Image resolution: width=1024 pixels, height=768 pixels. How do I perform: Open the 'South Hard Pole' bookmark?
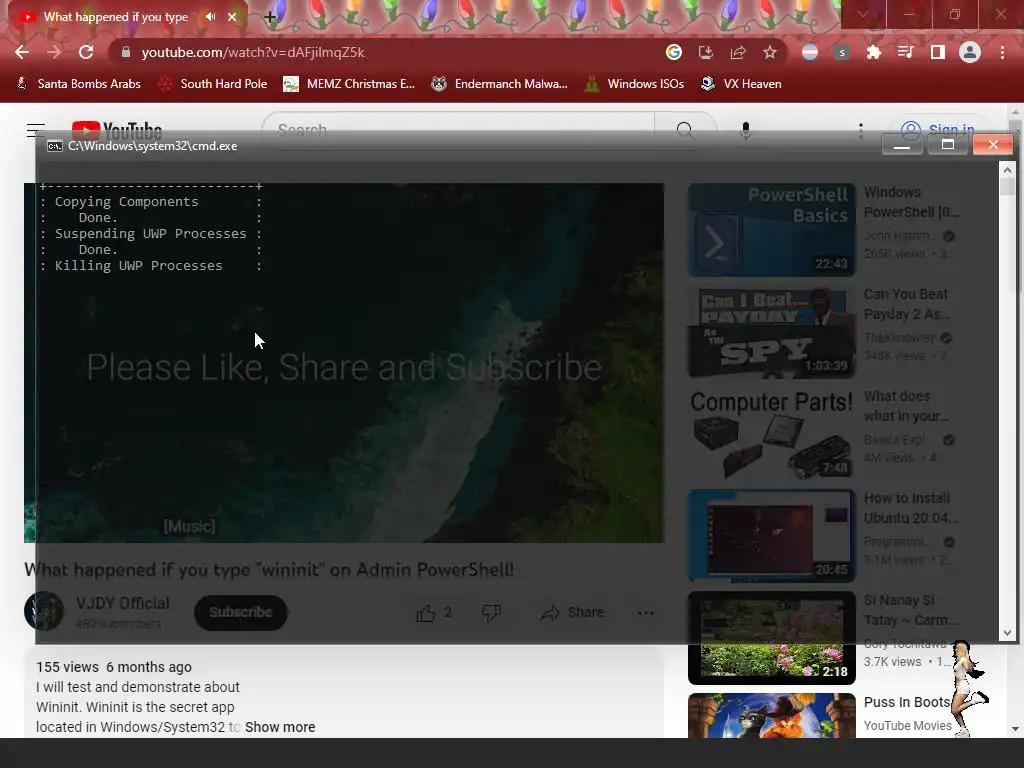(x=213, y=84)
